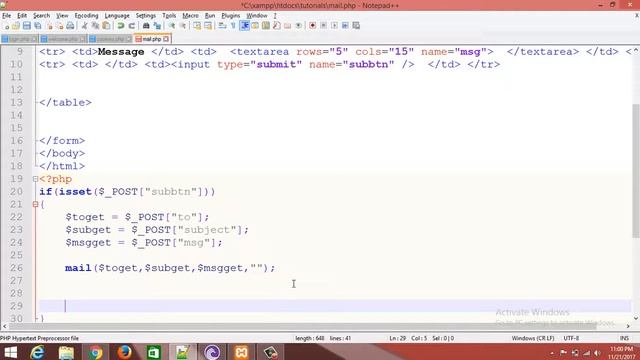Open the Encoding menu
The height and width of the screenshot is (360, 640).
point(86,16)
